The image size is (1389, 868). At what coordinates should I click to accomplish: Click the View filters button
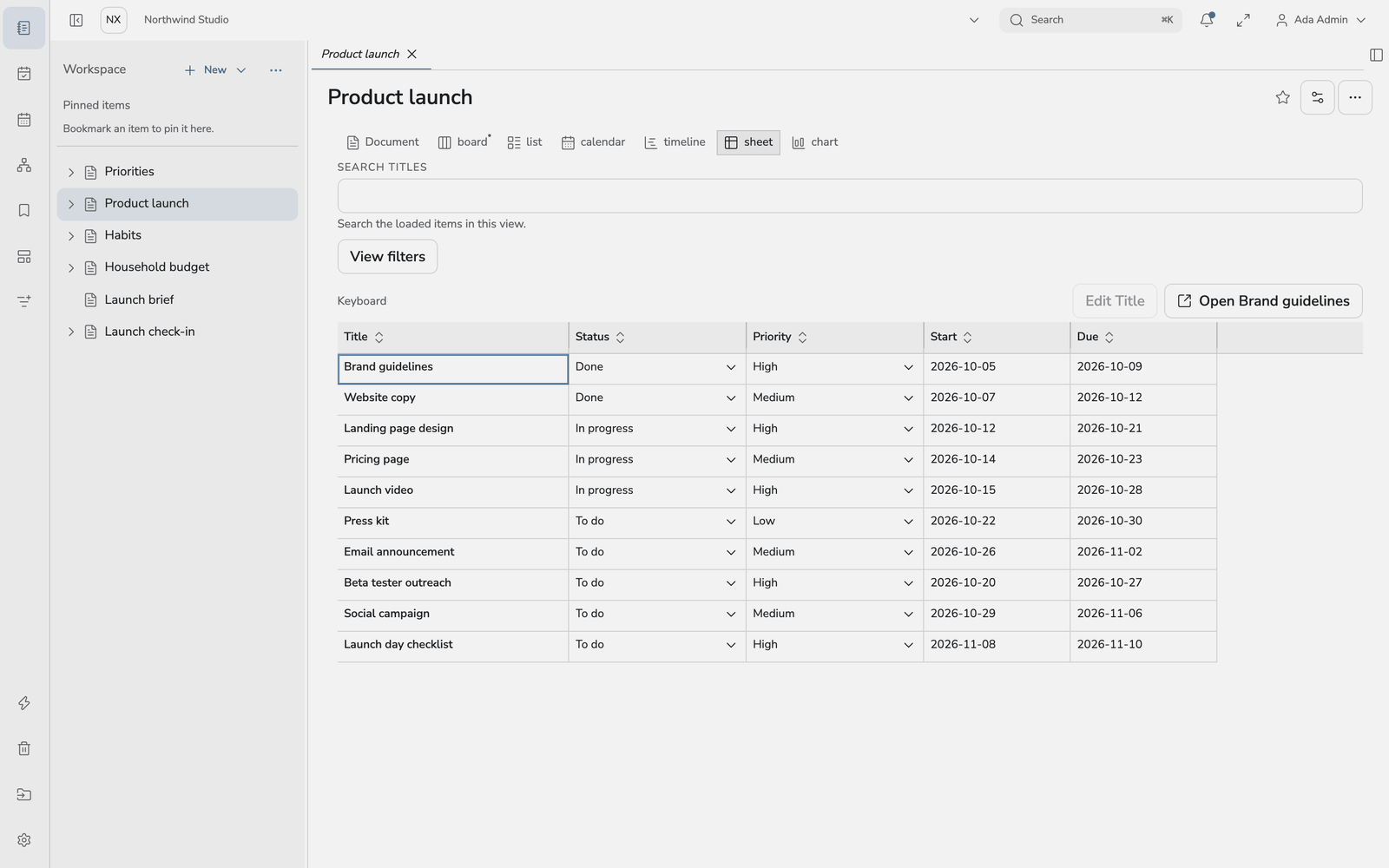coord(387,257)
